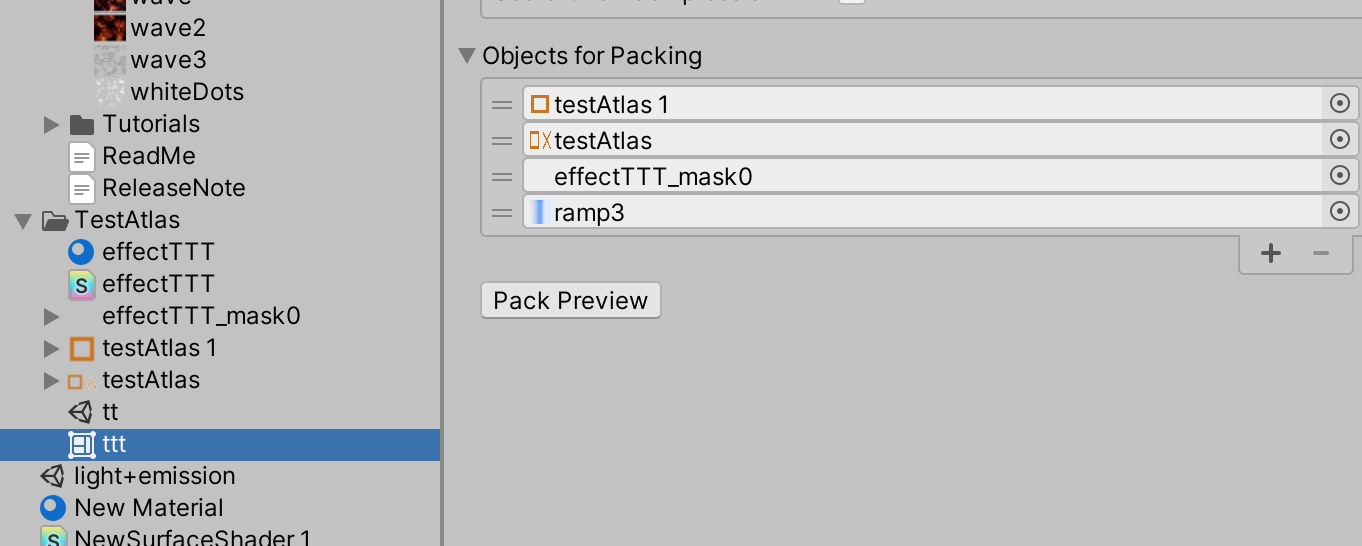Open object picker for ramp3 row
1362x546 pixels.
click(1340, 211)
